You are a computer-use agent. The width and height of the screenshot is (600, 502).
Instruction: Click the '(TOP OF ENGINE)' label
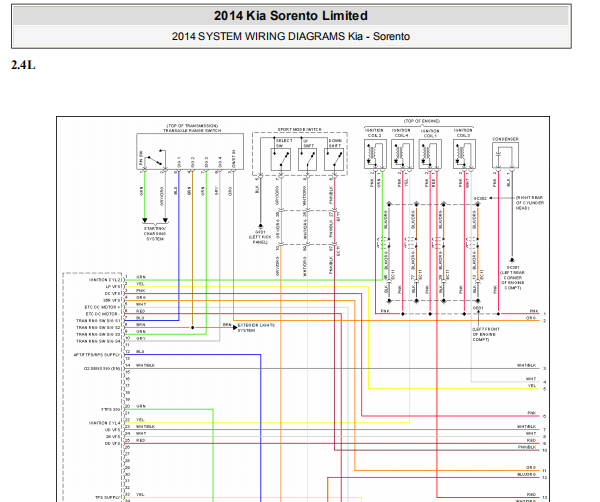point(422,121)
